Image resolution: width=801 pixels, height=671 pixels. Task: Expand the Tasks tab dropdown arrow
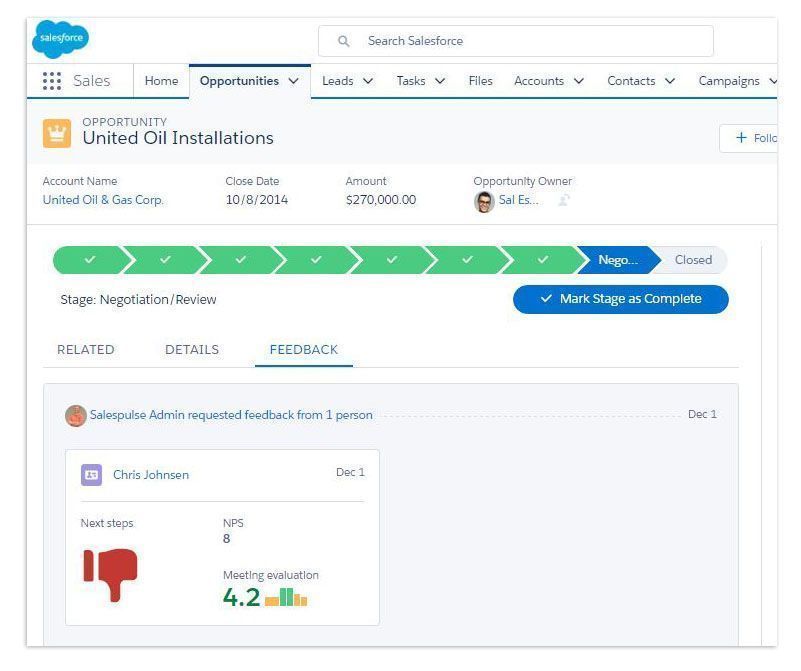click(x=440, y=81)
